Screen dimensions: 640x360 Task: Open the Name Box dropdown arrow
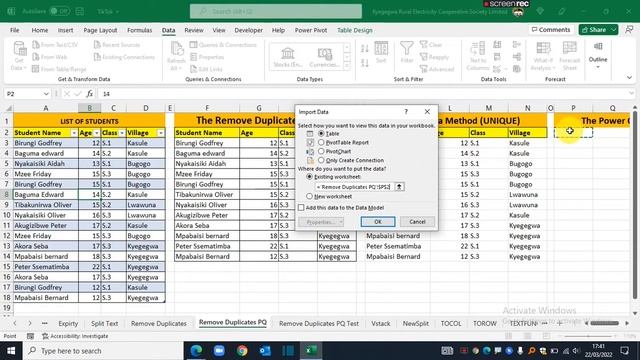tap(46, 94)
